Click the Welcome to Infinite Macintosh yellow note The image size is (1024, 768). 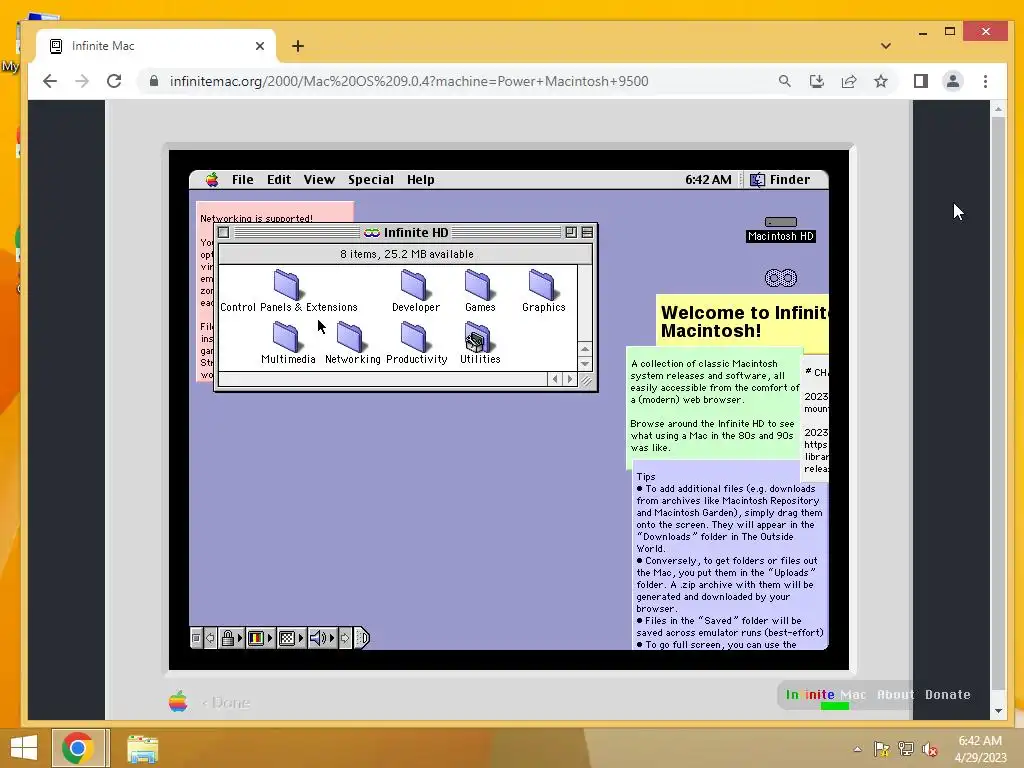(x=743, y=323)
